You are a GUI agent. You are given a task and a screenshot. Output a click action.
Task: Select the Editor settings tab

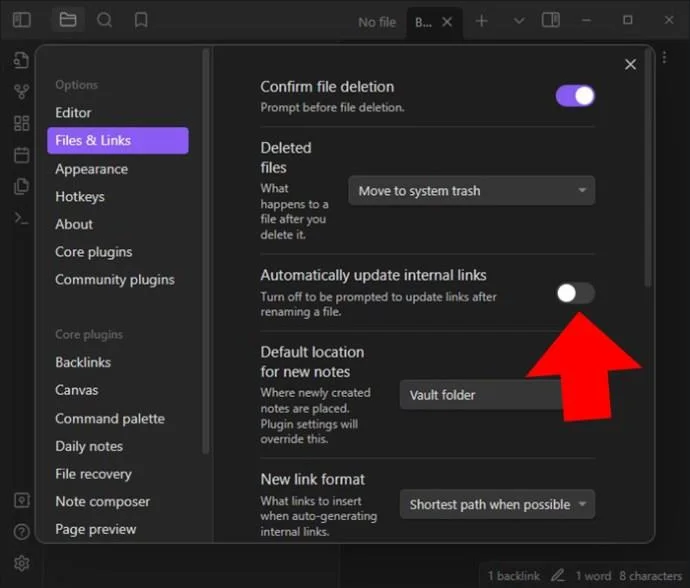coord(117,113)
